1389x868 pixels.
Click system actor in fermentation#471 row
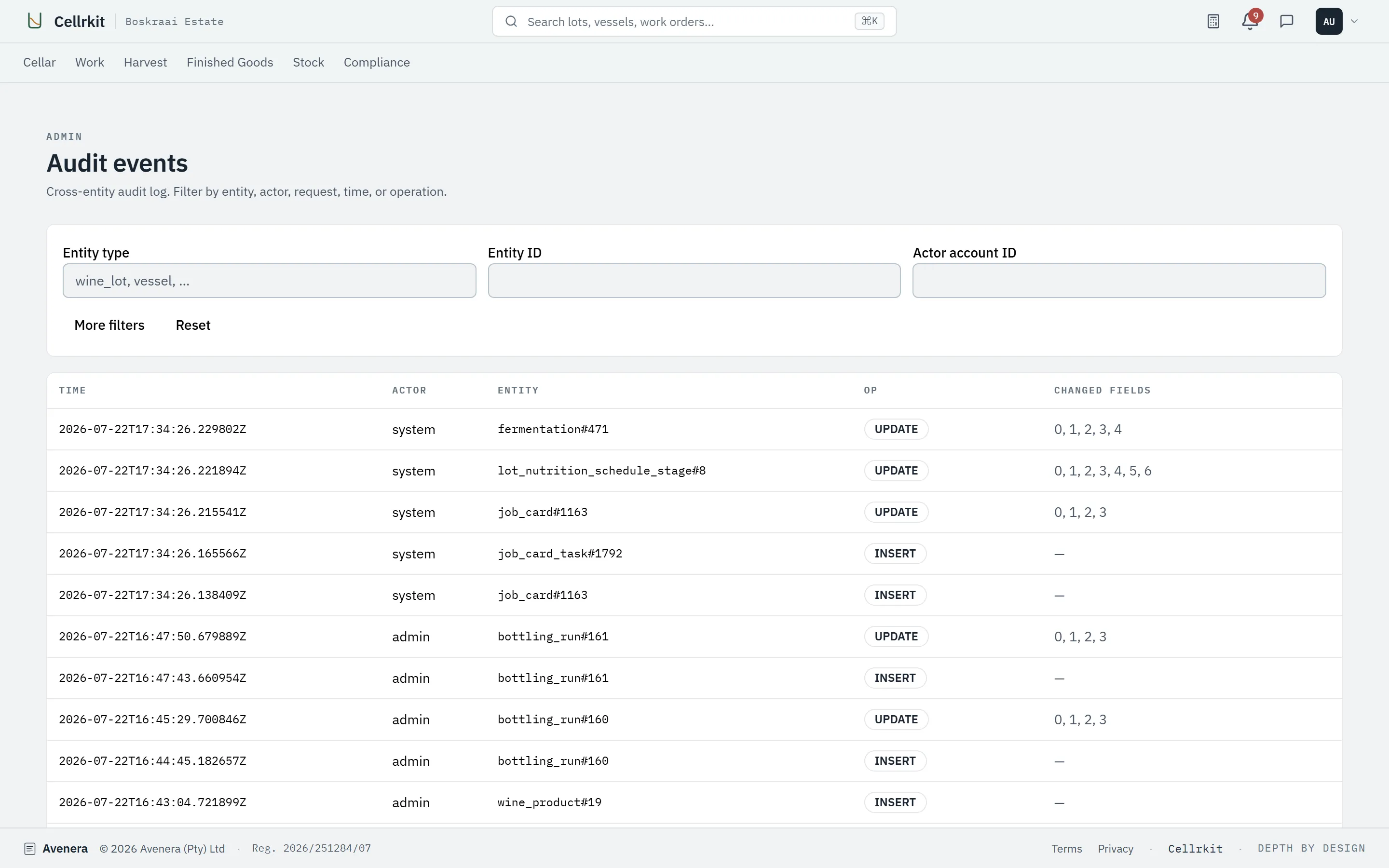tap(413, 429)
